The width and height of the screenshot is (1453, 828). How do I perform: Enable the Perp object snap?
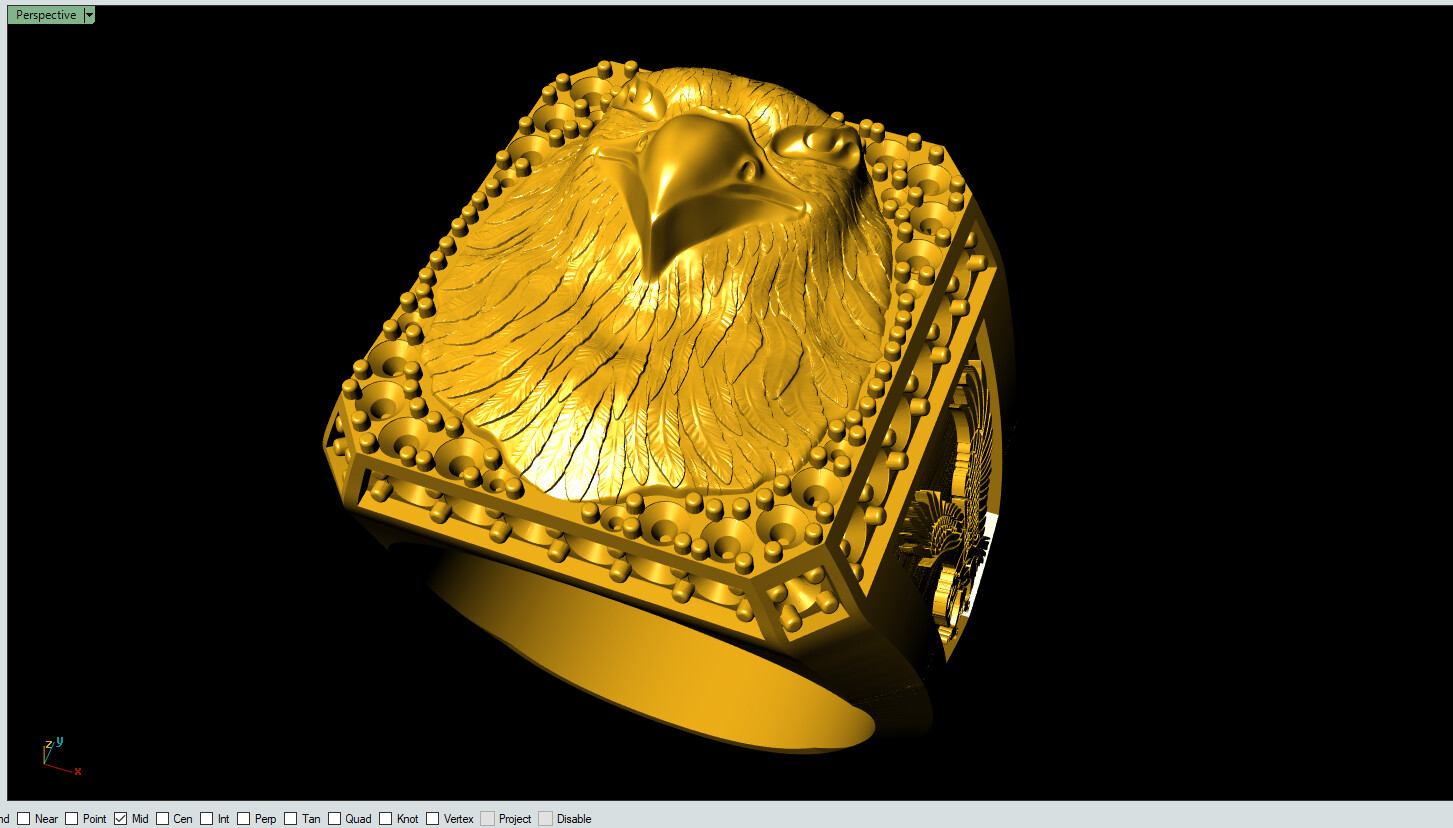[x=244, y=818]
